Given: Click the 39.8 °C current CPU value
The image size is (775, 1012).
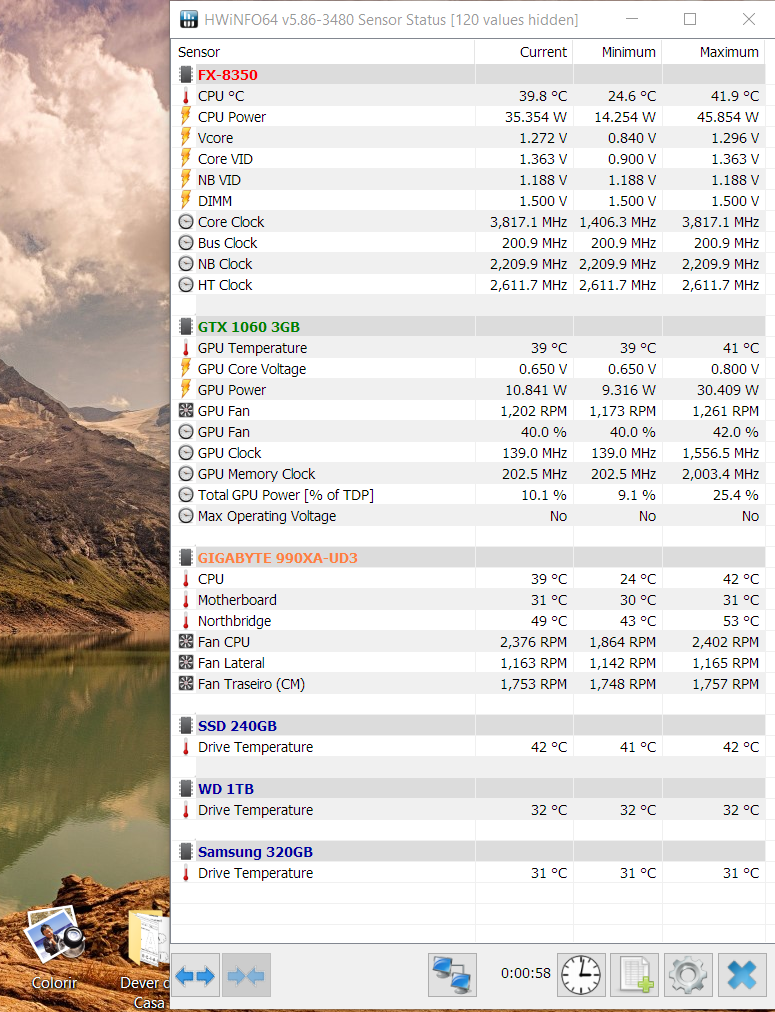Looking at the screenshot, I should point(543,96).
